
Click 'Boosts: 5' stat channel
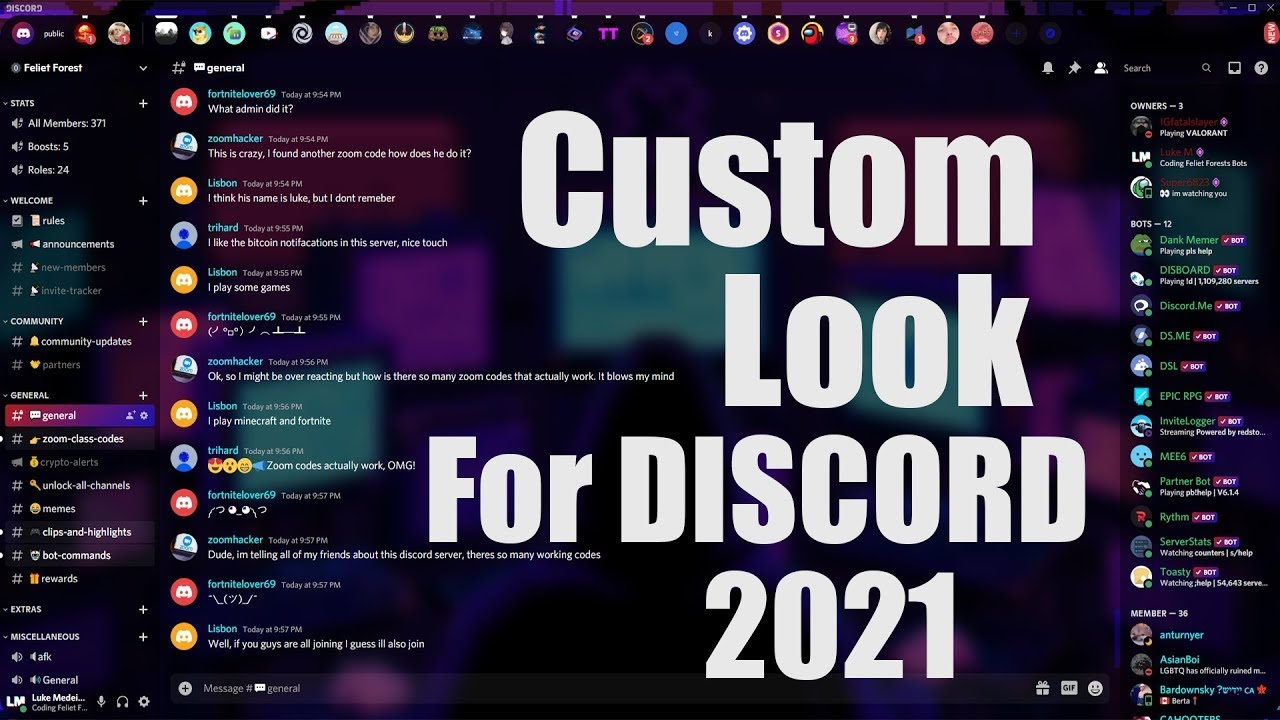(x=79, y=146)
